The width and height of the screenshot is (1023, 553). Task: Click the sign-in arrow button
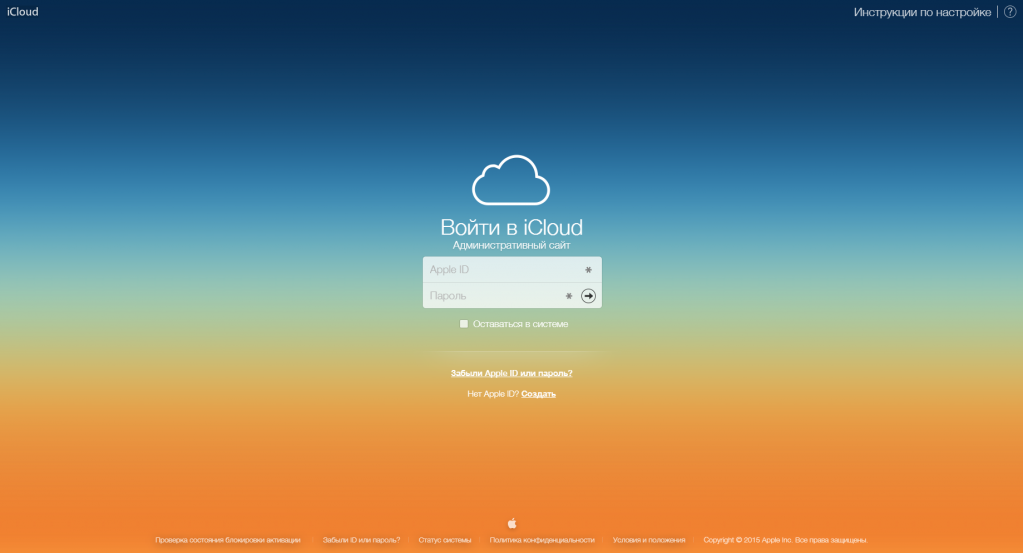coord(588,296)
